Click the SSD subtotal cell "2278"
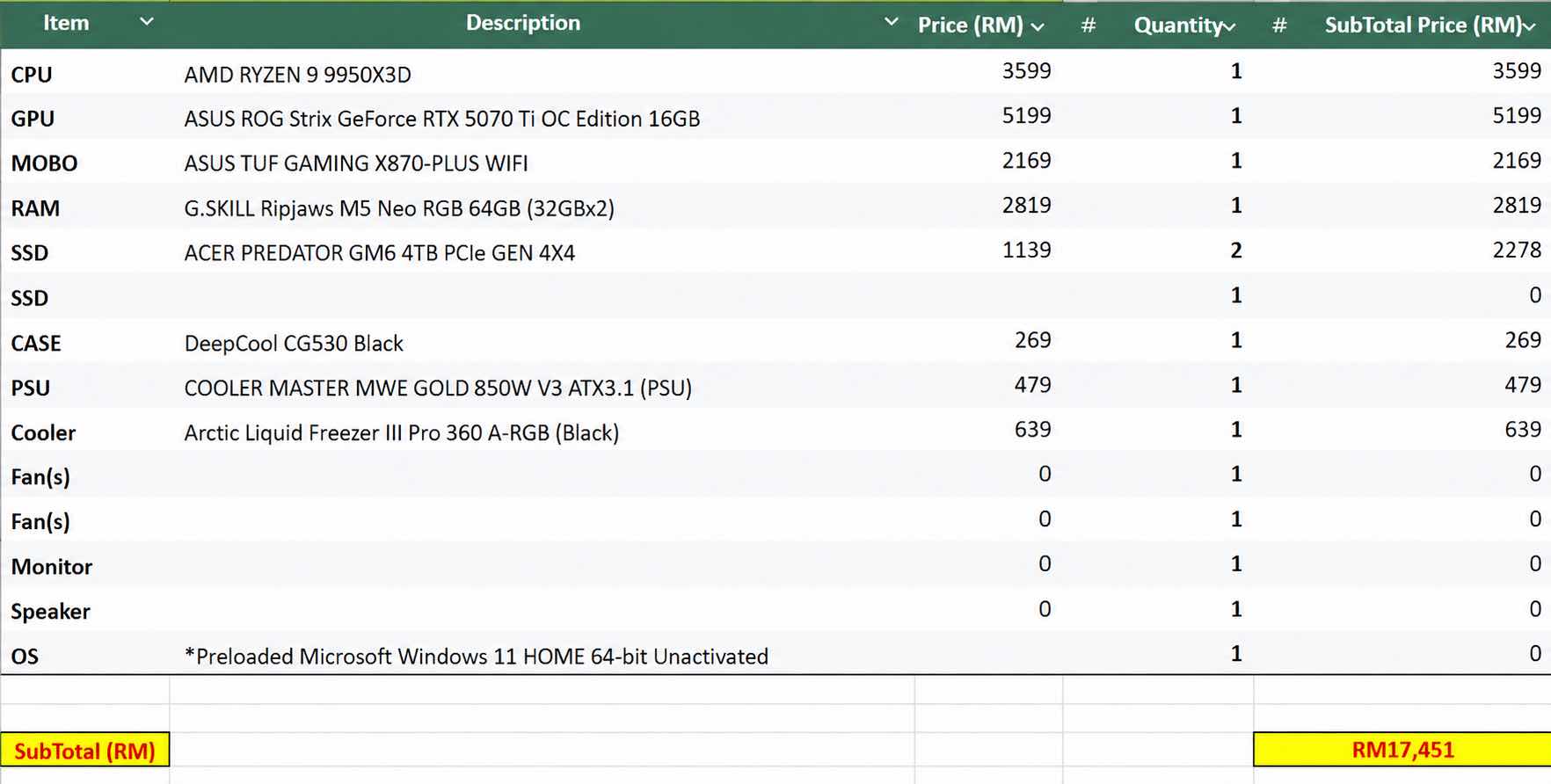 (x=1517, y=250)
